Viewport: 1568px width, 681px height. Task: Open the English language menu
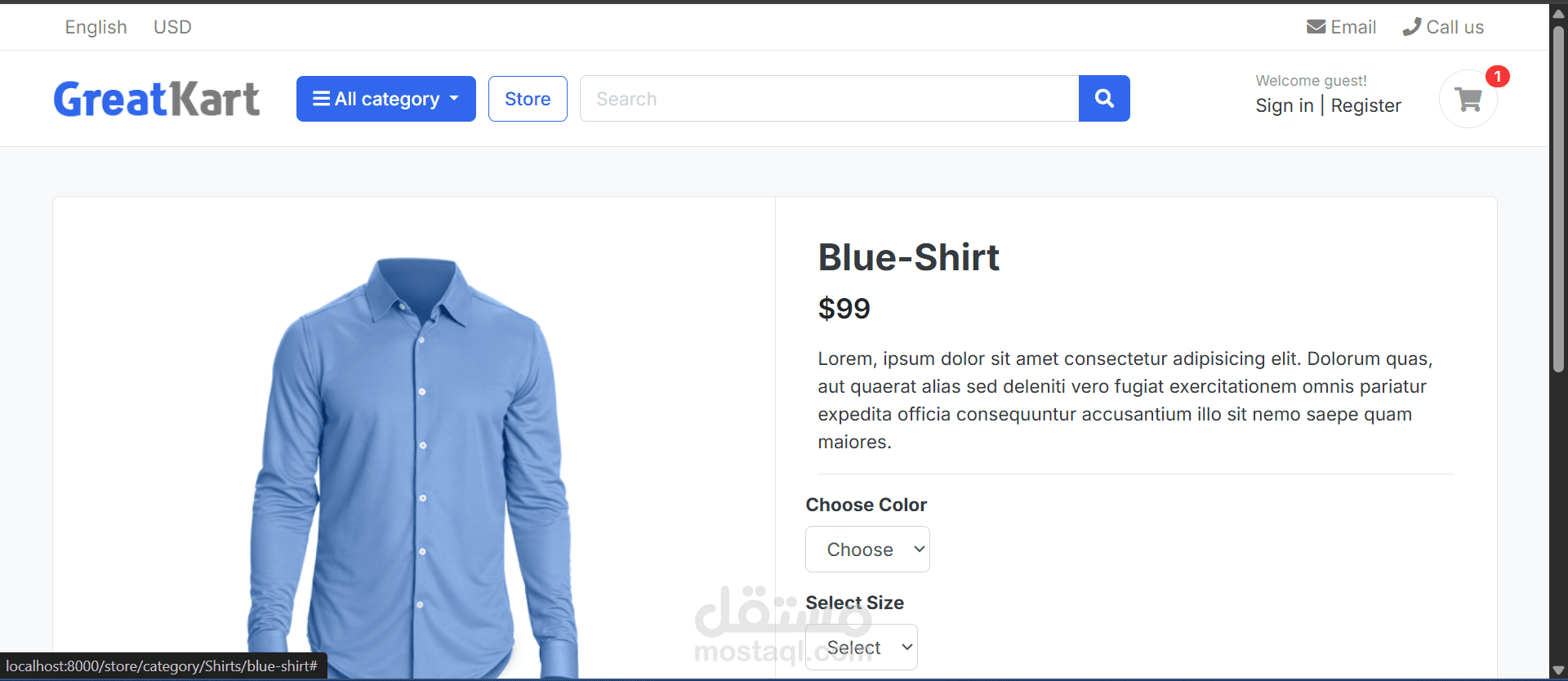pos(96,27)
